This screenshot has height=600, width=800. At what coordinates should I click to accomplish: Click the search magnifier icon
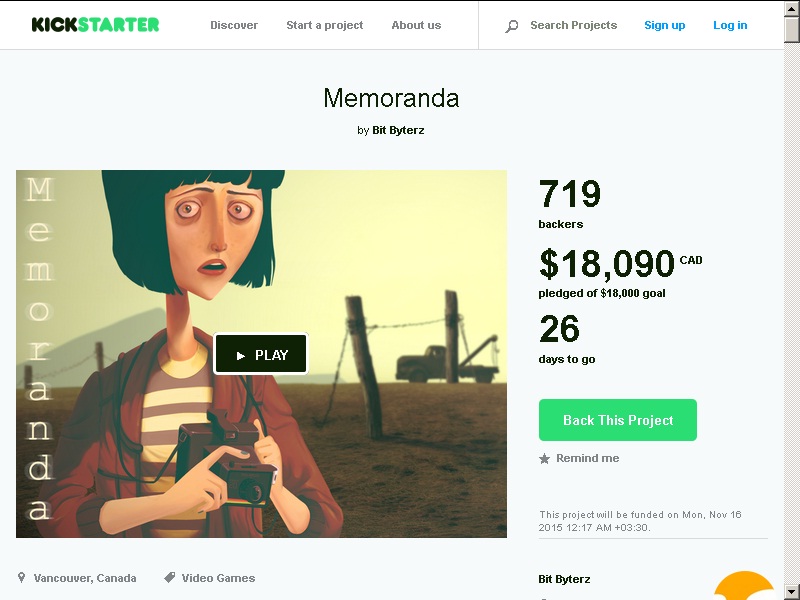(511, 26)
